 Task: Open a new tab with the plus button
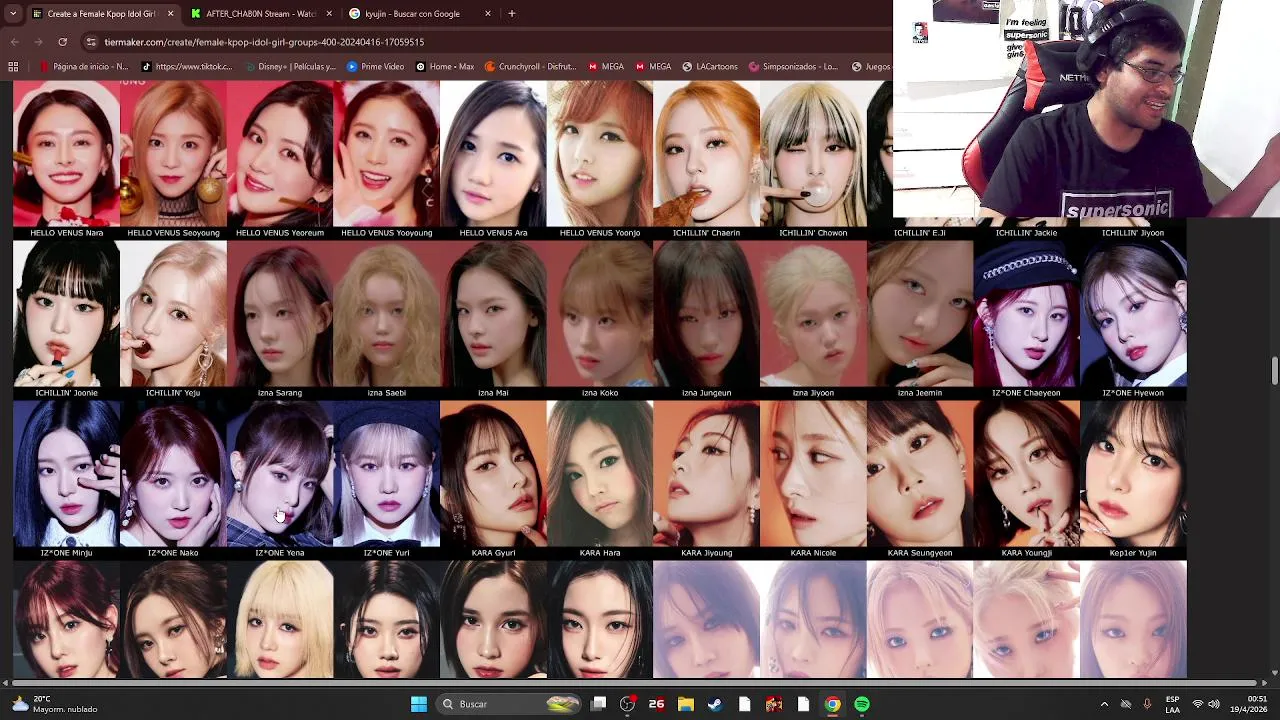pos(511,14)
